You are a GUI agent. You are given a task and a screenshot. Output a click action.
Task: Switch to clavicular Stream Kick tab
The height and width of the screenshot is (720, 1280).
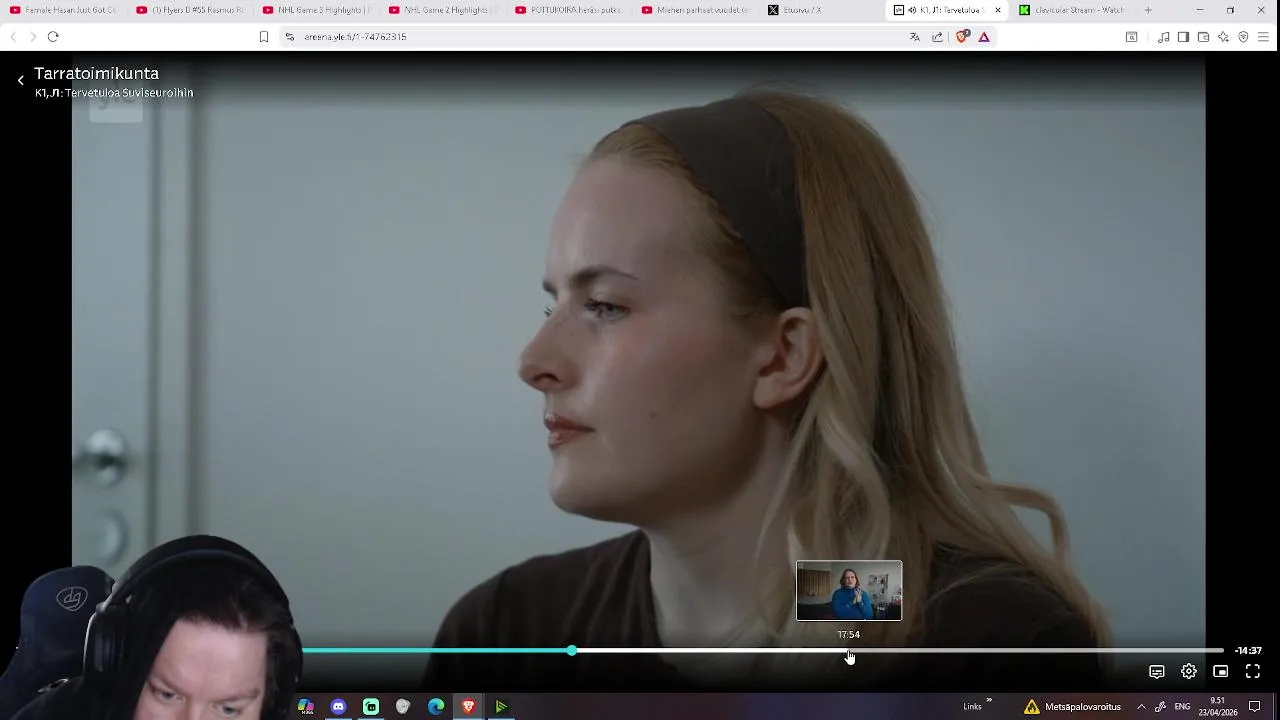[x=1074, y=10]
